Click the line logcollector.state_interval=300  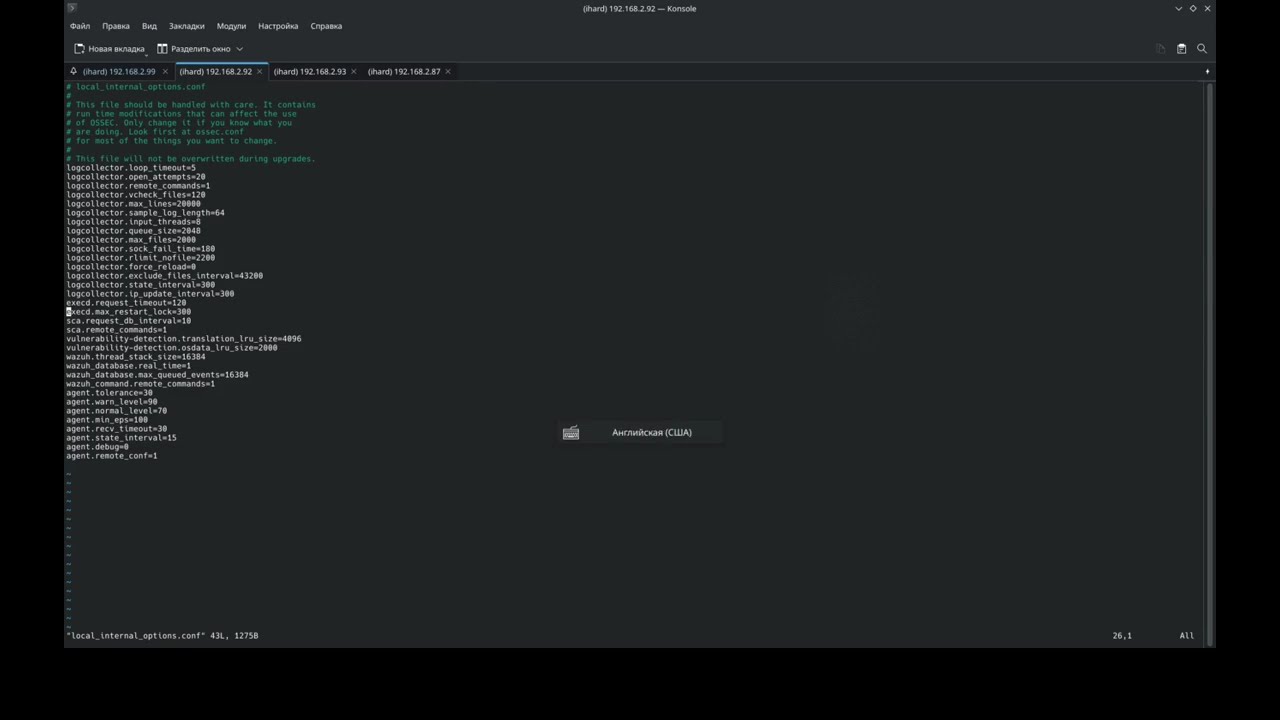[141, 285]
